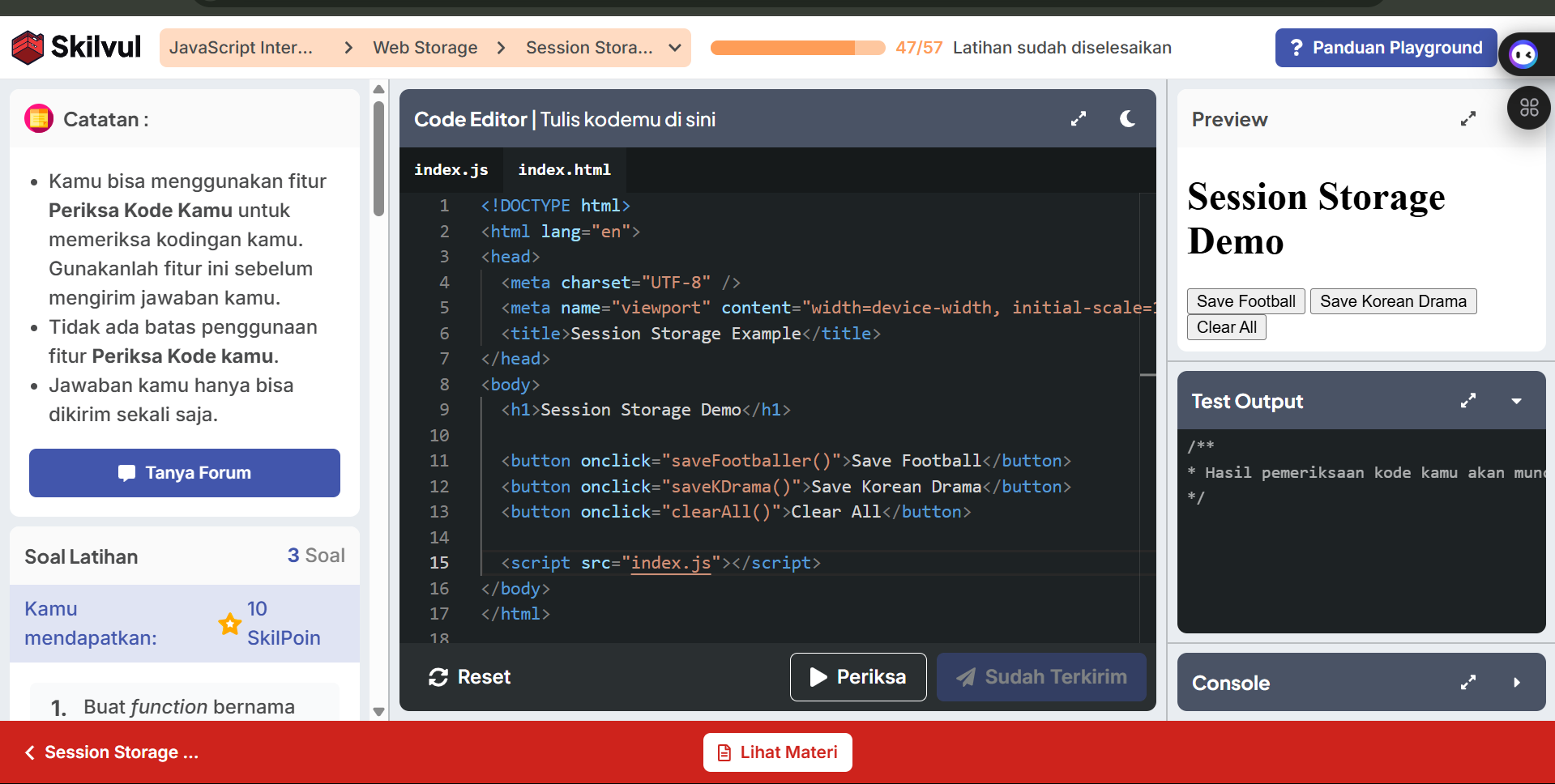Click the saveFootballer() code line
The width and height of the screenshot is (1555, 784).
click(786, 461)
